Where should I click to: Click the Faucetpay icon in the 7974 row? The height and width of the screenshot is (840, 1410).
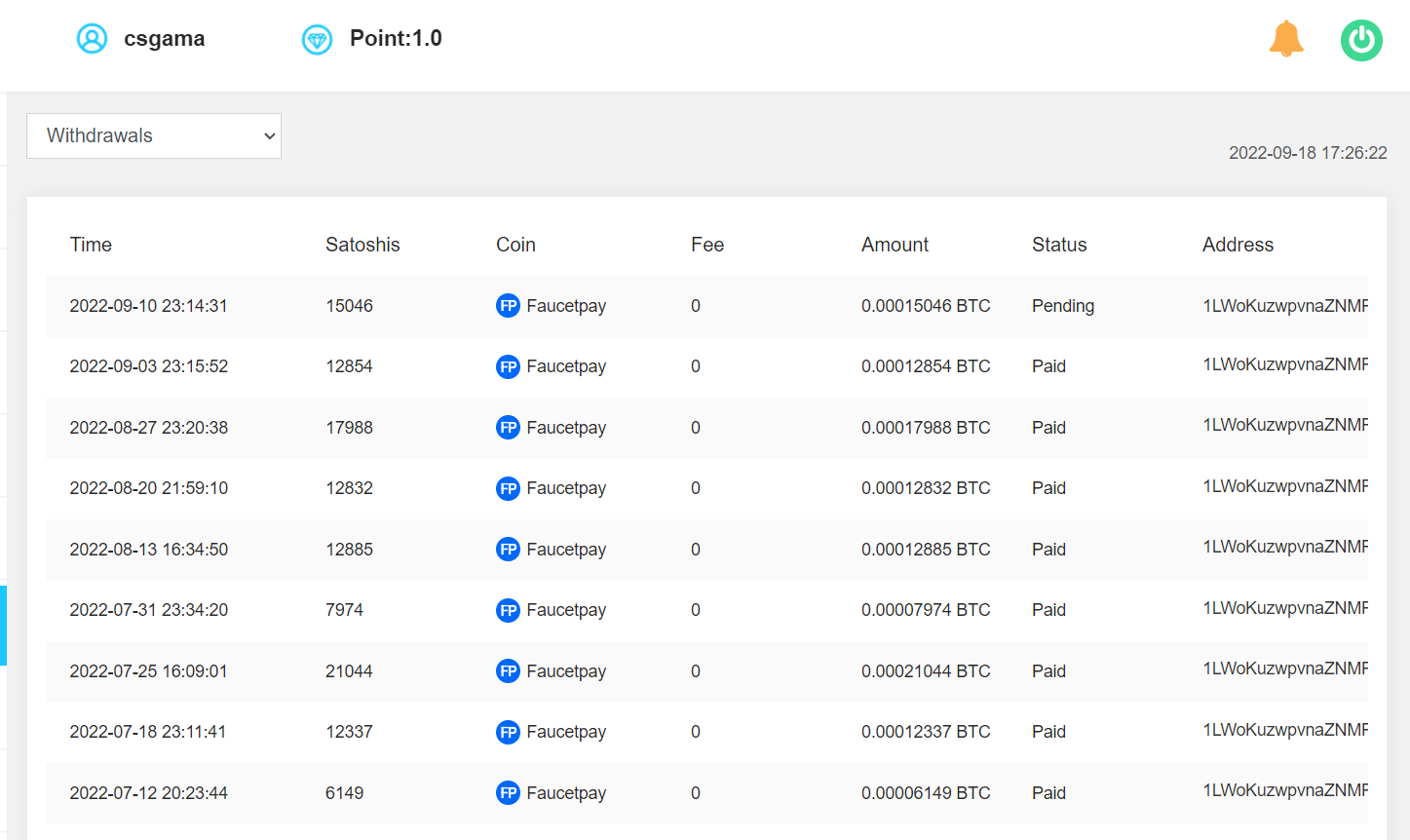pyautogui.click(x=508, y=610)
